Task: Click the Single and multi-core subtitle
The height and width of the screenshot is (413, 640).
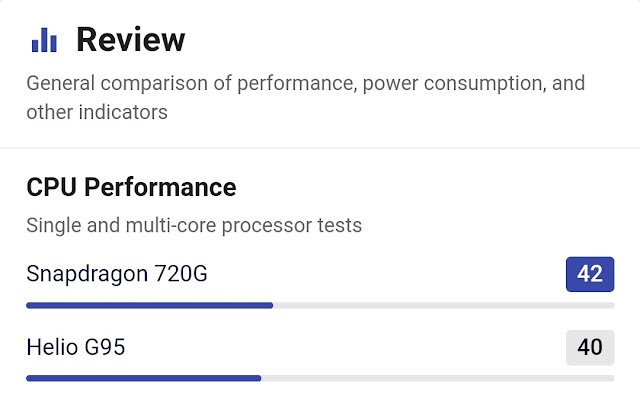Action: pos(194,225)
